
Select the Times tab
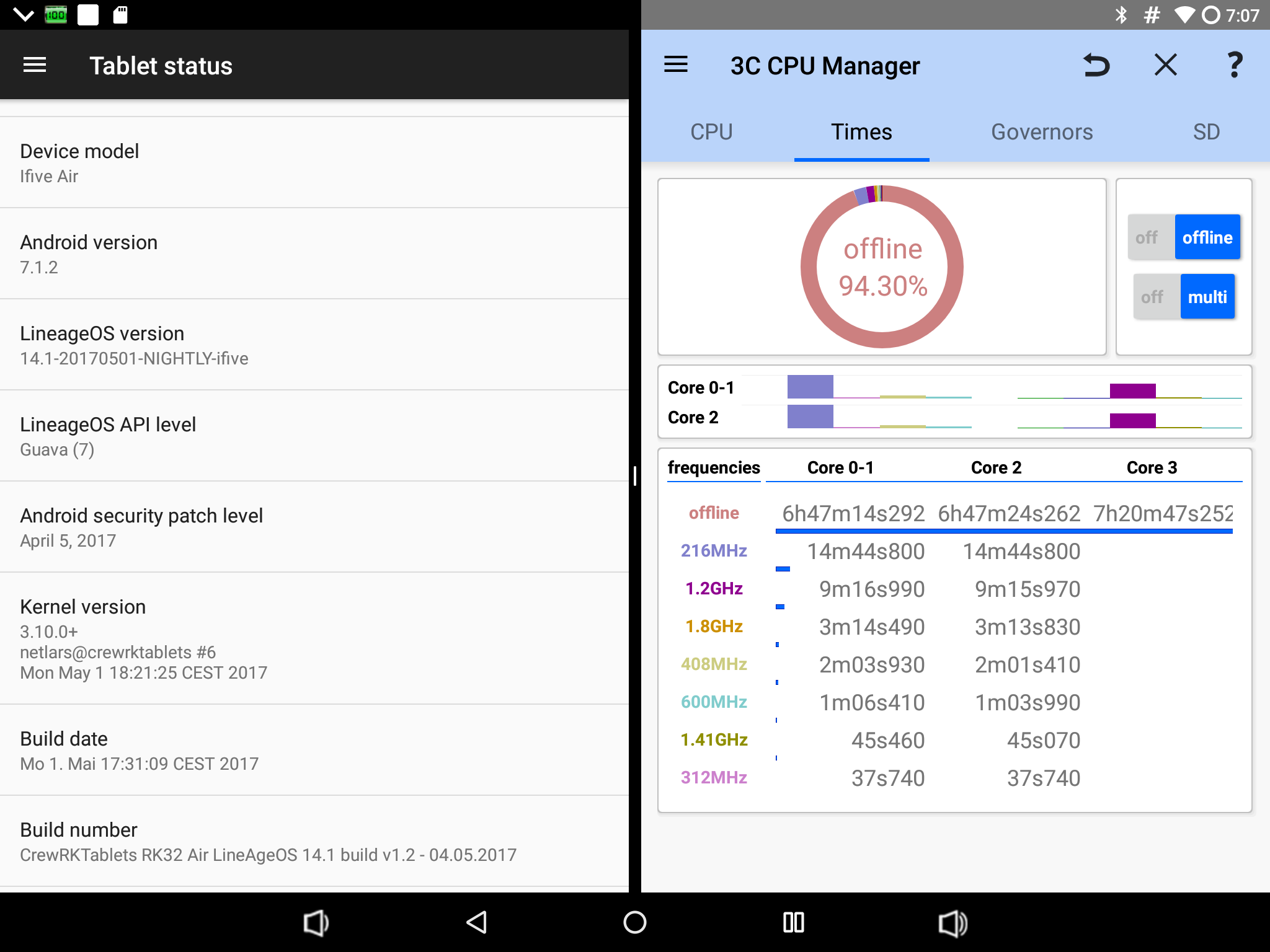tap(861, 132)
